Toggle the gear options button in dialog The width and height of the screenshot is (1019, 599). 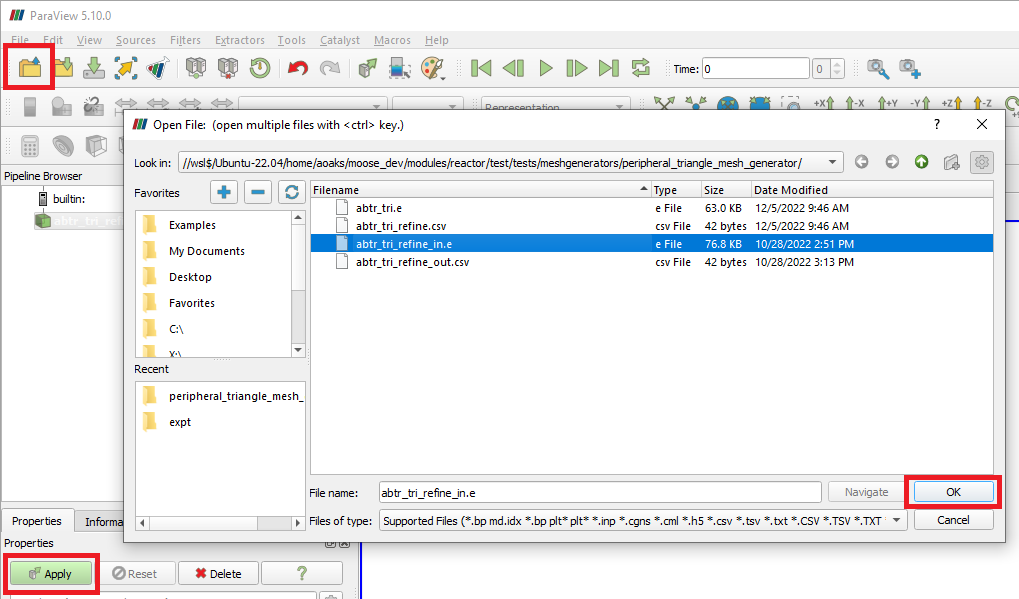[981, 162]
